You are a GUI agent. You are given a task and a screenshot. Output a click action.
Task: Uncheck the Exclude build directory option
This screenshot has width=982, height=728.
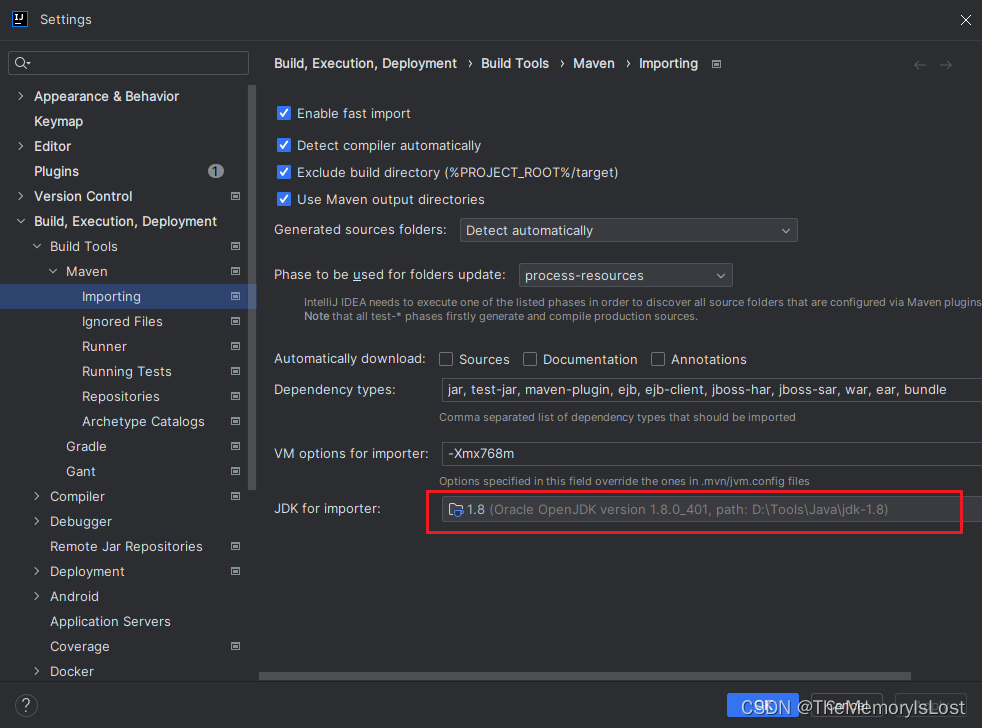point(284,172)
